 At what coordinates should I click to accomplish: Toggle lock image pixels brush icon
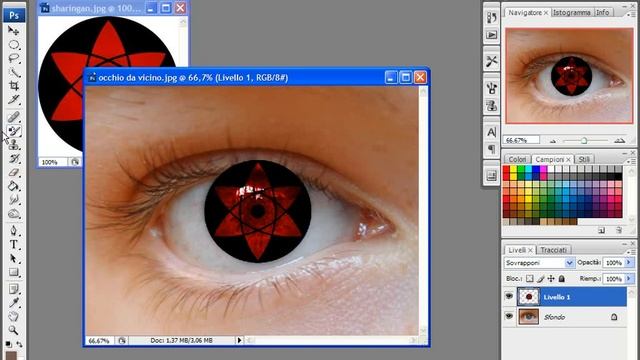(540, 279)
